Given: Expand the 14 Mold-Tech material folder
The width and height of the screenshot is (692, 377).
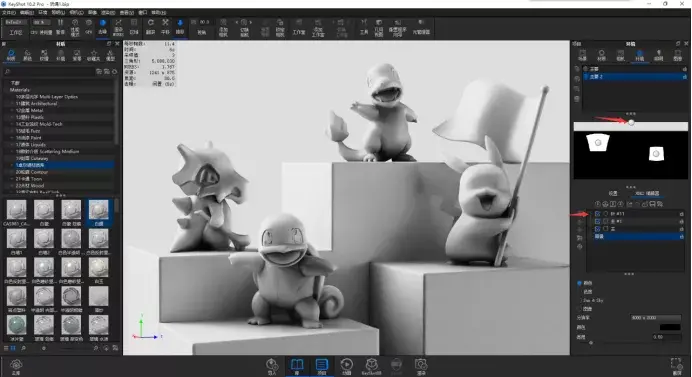Looking at the screenshot, I should [11, 124].
